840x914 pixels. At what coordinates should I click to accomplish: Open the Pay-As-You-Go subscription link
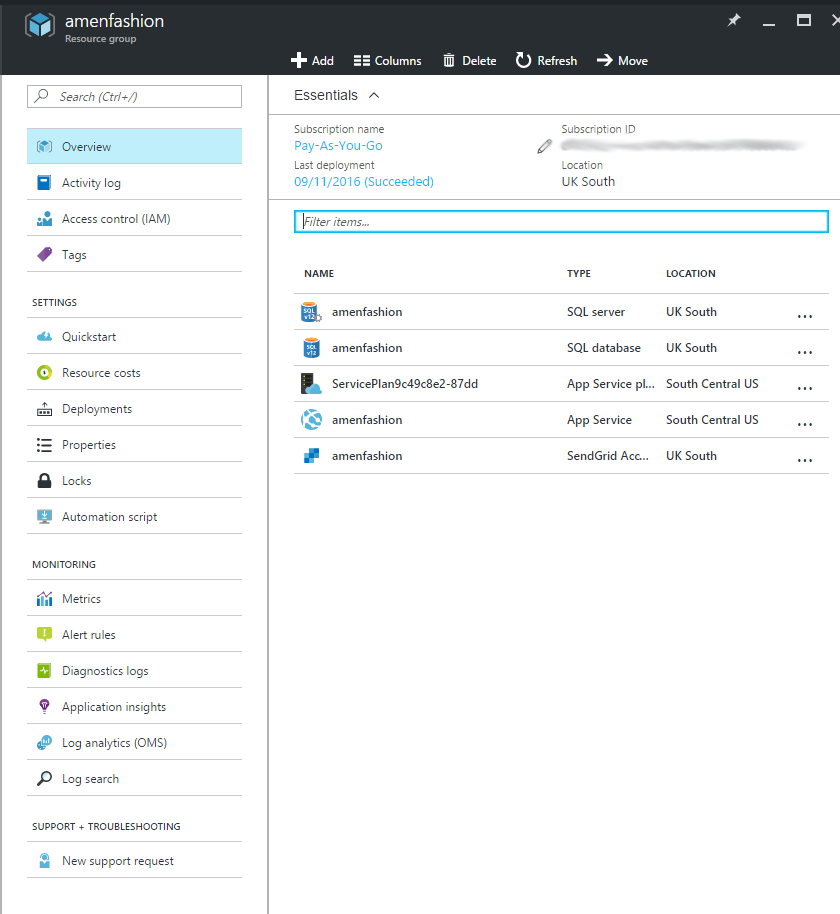338,146
